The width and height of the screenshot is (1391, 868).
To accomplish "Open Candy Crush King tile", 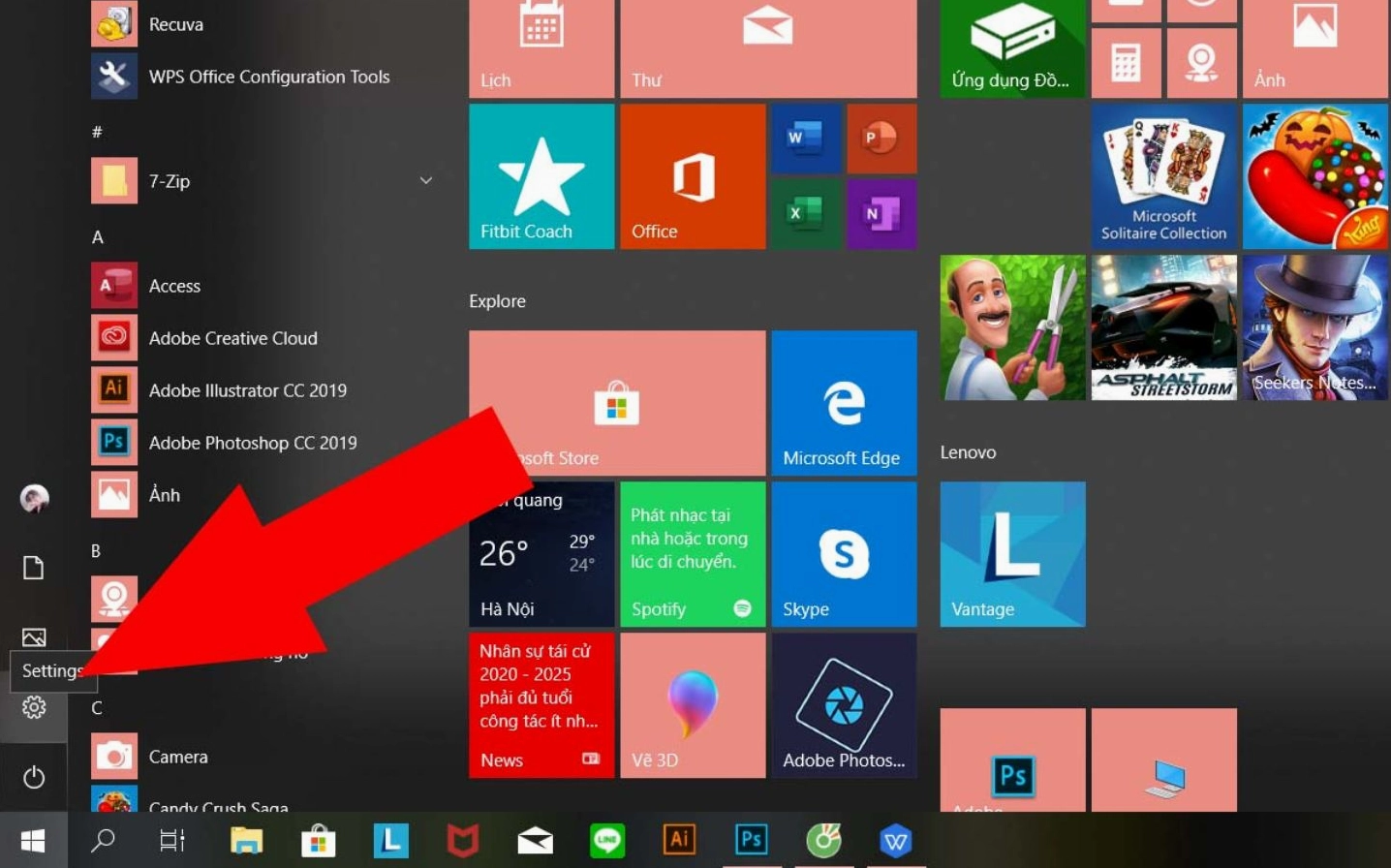I will pos(1314,176).
